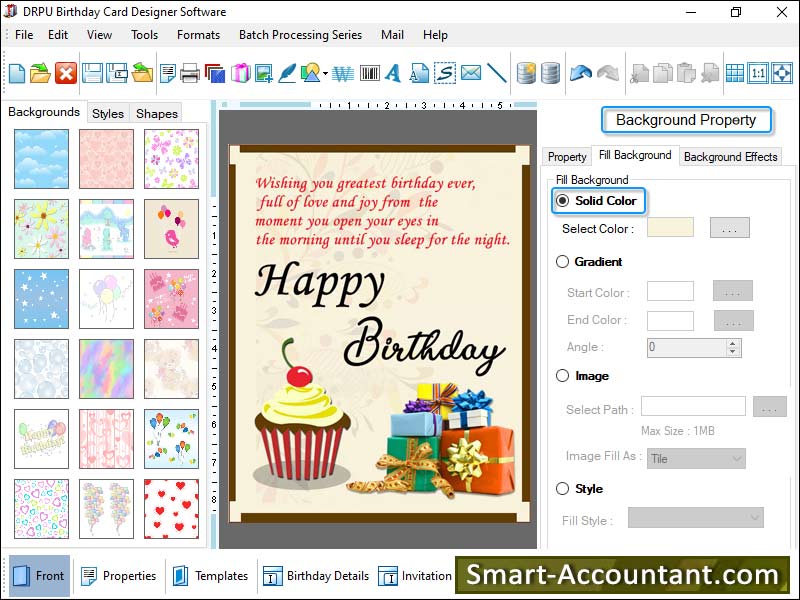Open the Templates button in bottom bar

click(210, 576)
